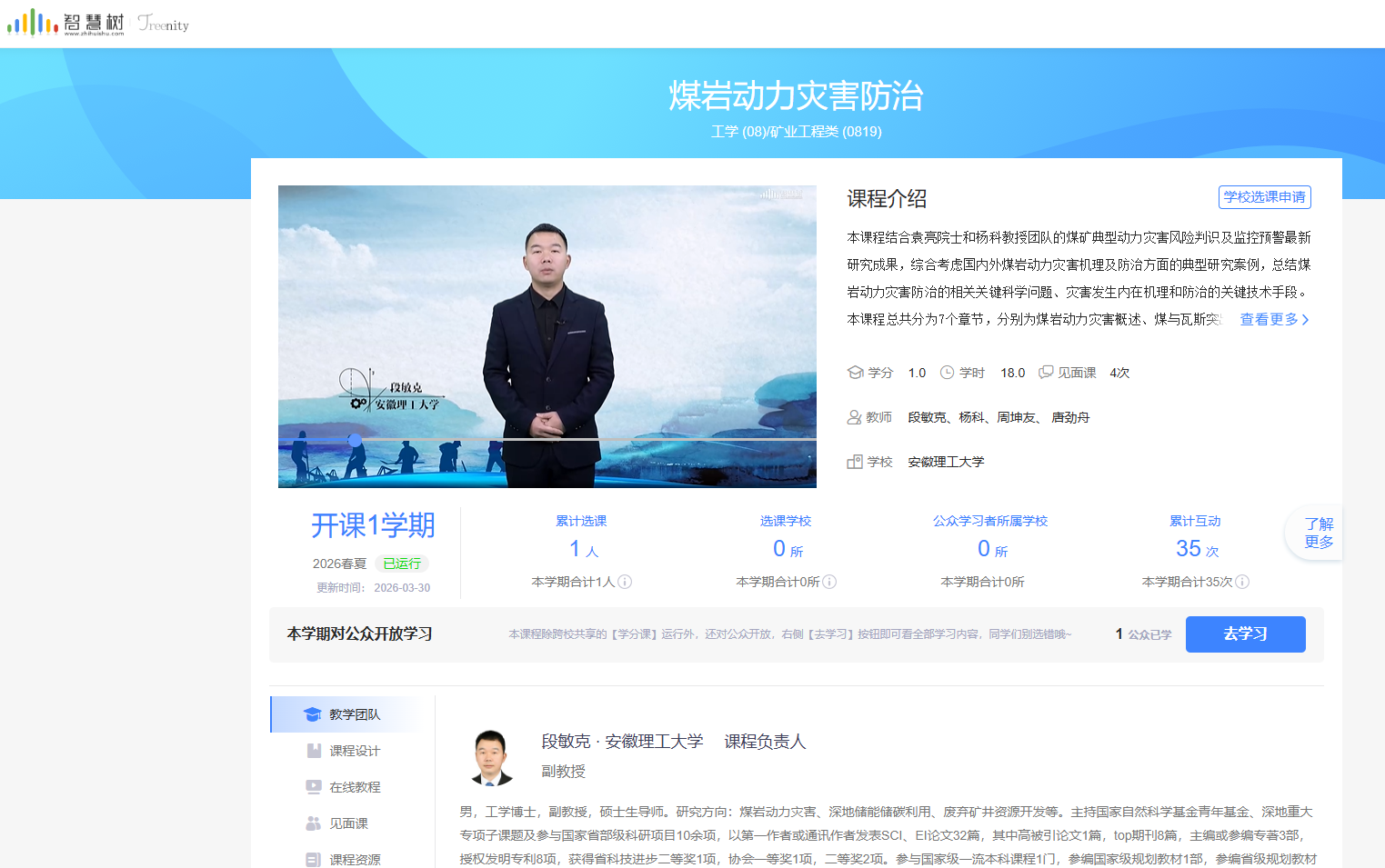1385x868 pixels.
Task: Click info icon beside 本学期合计1人
Action: click(625, 582)
